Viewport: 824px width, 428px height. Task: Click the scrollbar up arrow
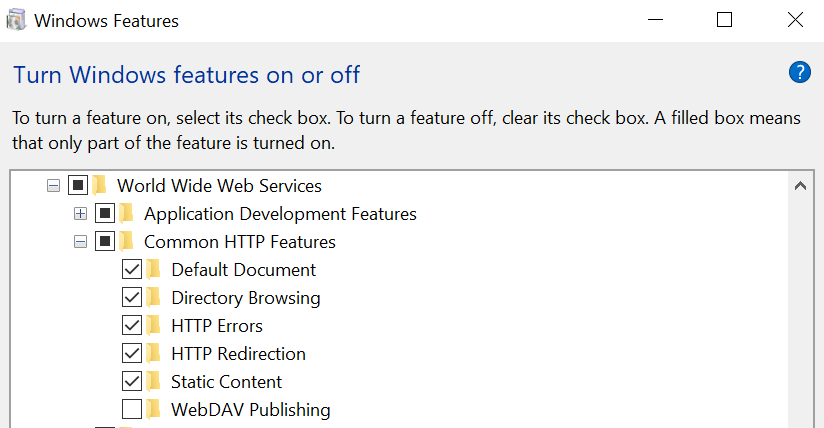point(800,185)
